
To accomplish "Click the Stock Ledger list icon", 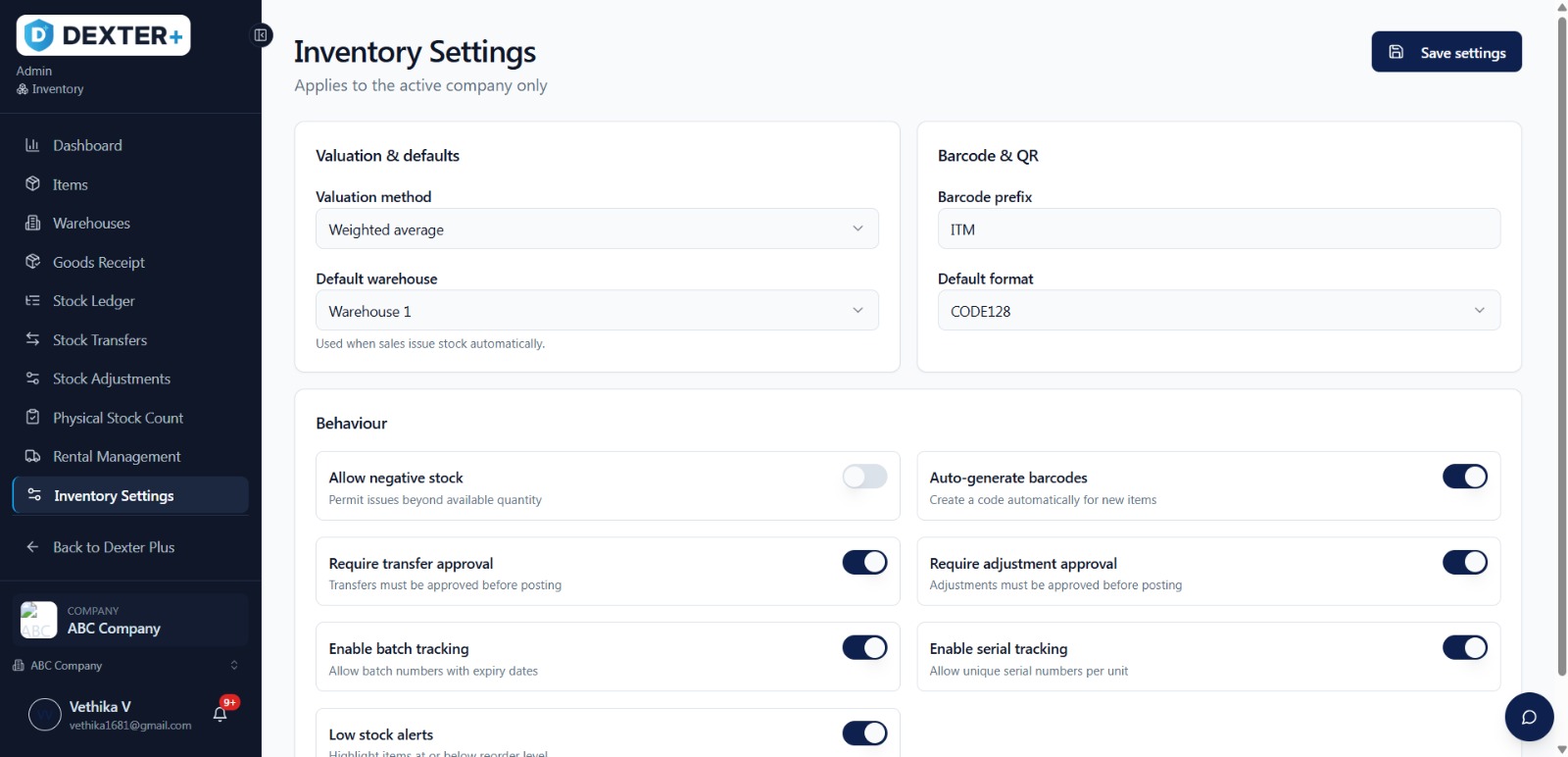I will (x=32, y=301).
